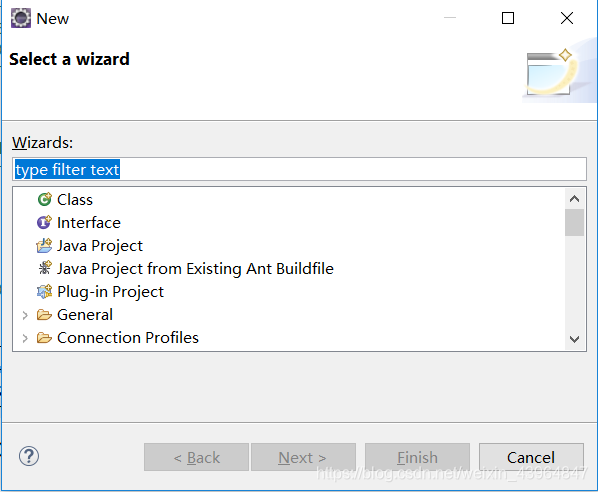598x492 pixels.
Task: Maximize the New dialog window
Action: click(508, 18)
